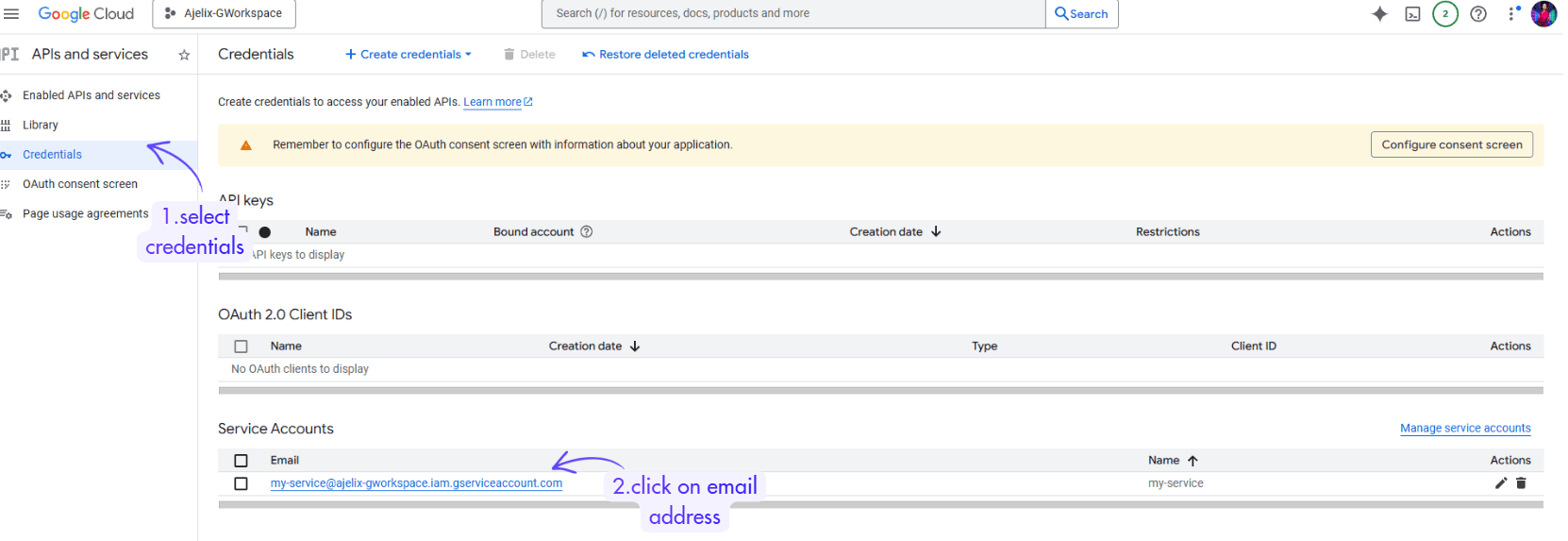Tick the OAuth 2.0 Client IDs select-all checkbox

(x=242, y=347)
